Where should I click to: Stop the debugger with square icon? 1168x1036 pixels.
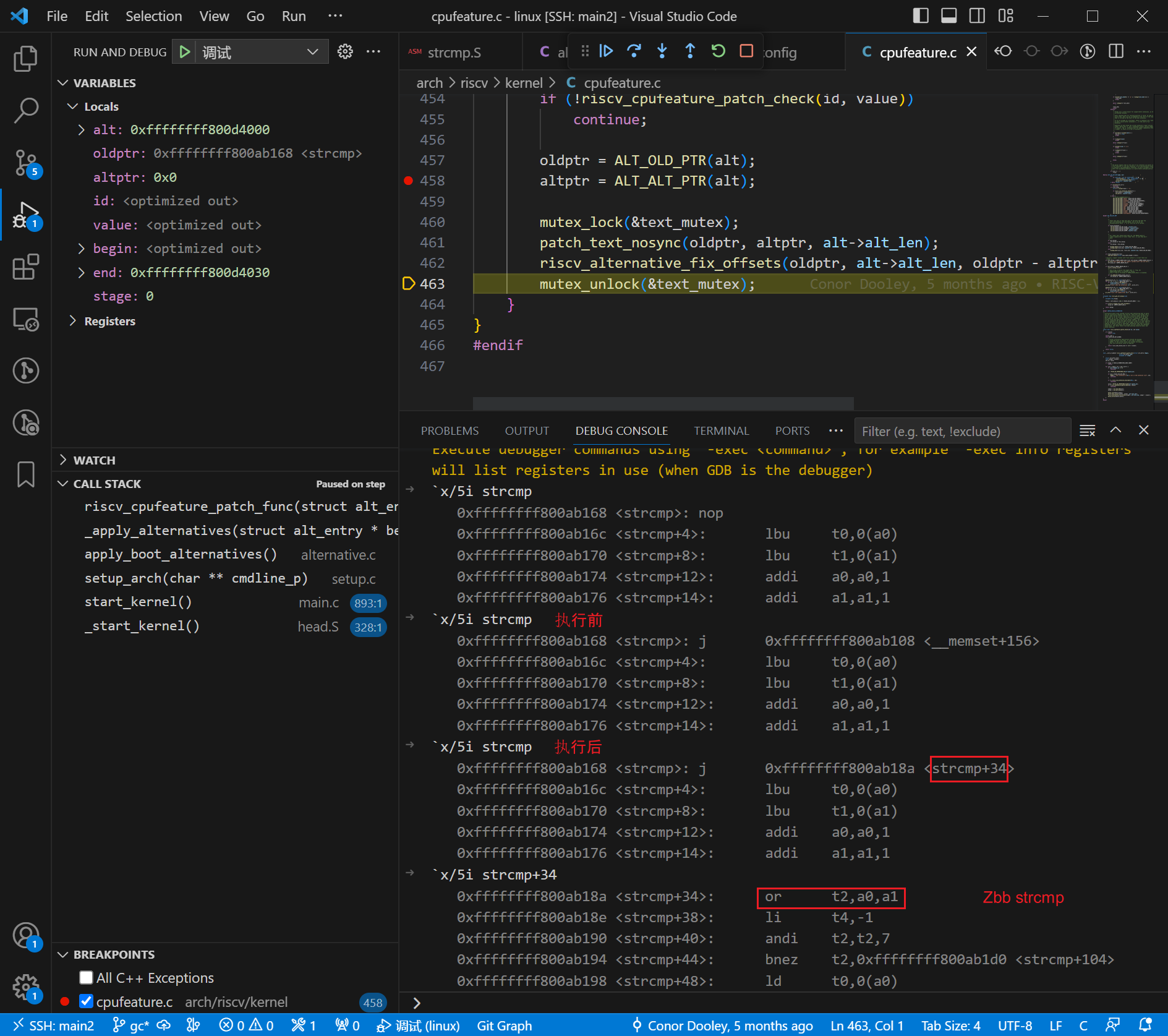[x=746, y=51]
